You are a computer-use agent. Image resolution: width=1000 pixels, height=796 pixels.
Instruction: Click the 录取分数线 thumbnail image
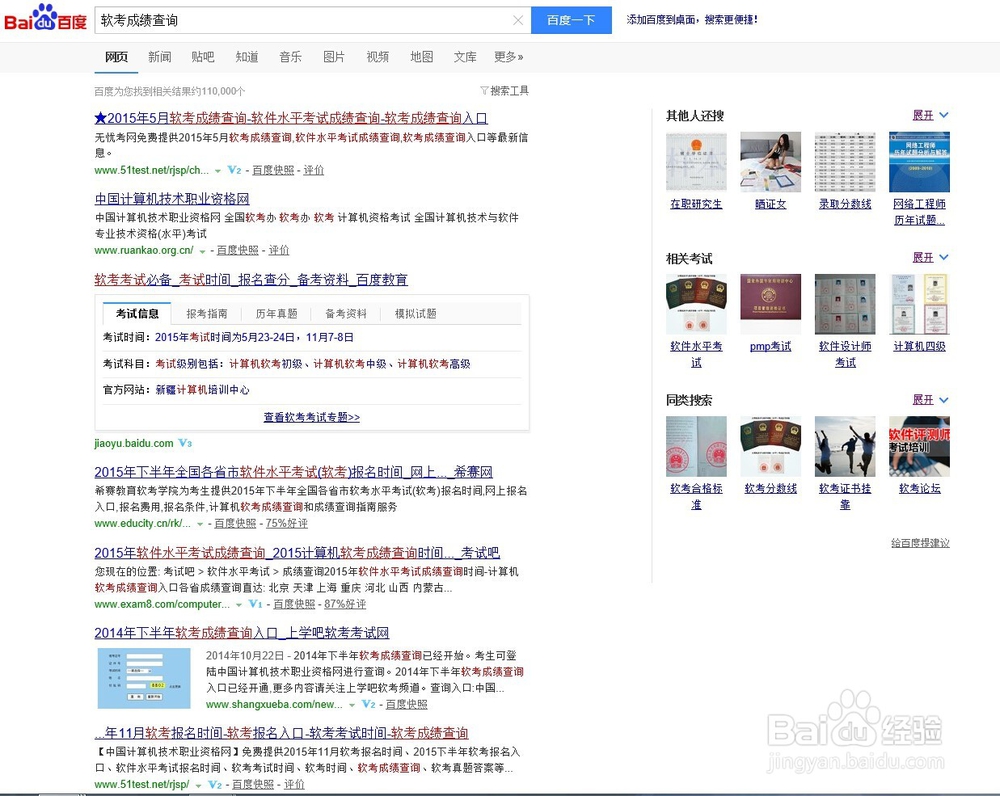(x=845, y=162)
